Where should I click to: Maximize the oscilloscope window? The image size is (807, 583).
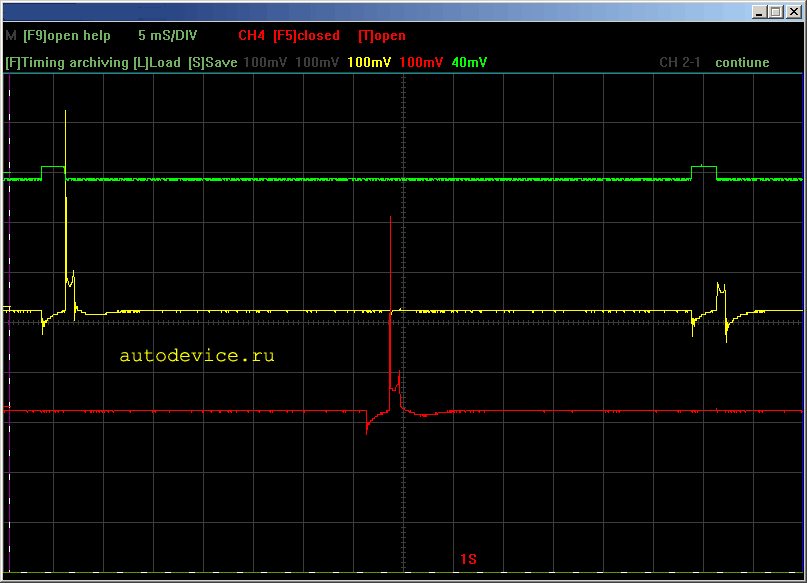point(776,12)
